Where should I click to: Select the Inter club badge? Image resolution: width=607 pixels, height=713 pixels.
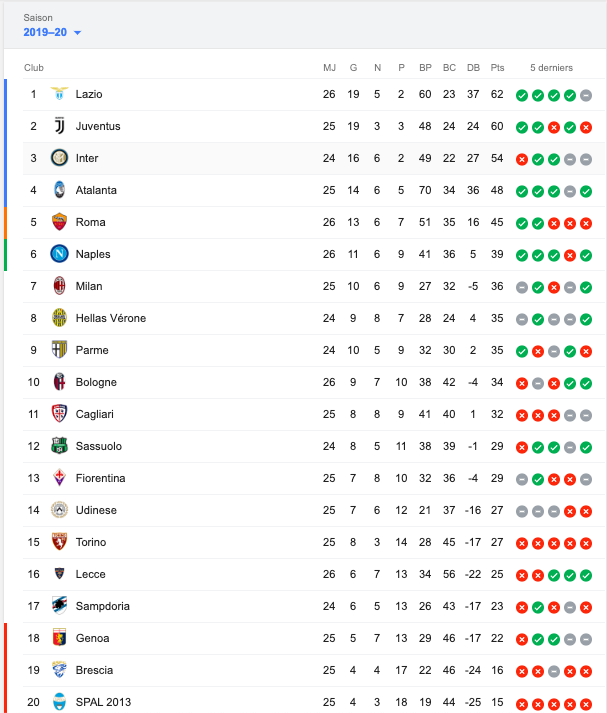click(59, 158)
